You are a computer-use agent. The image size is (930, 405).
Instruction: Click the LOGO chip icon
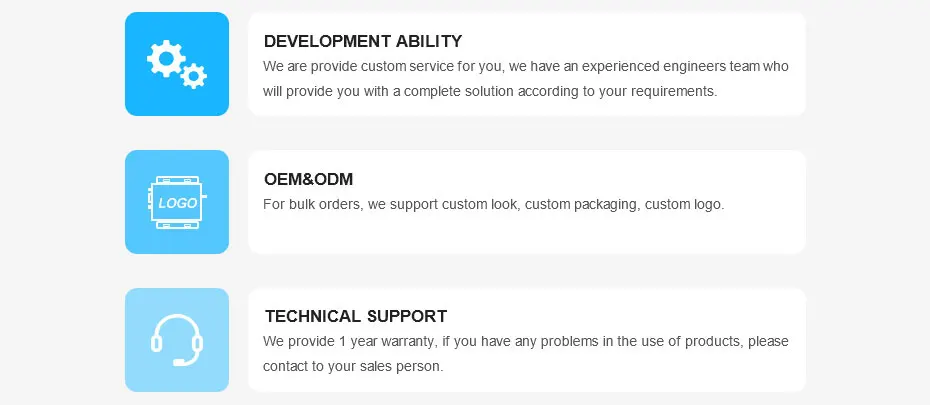(177, 202)
